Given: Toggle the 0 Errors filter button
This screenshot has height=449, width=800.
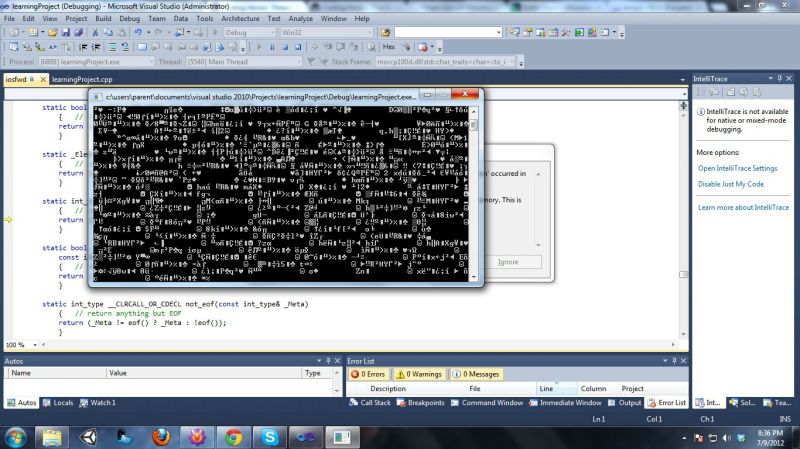Looking at the screenshot, I should point(368,374).
